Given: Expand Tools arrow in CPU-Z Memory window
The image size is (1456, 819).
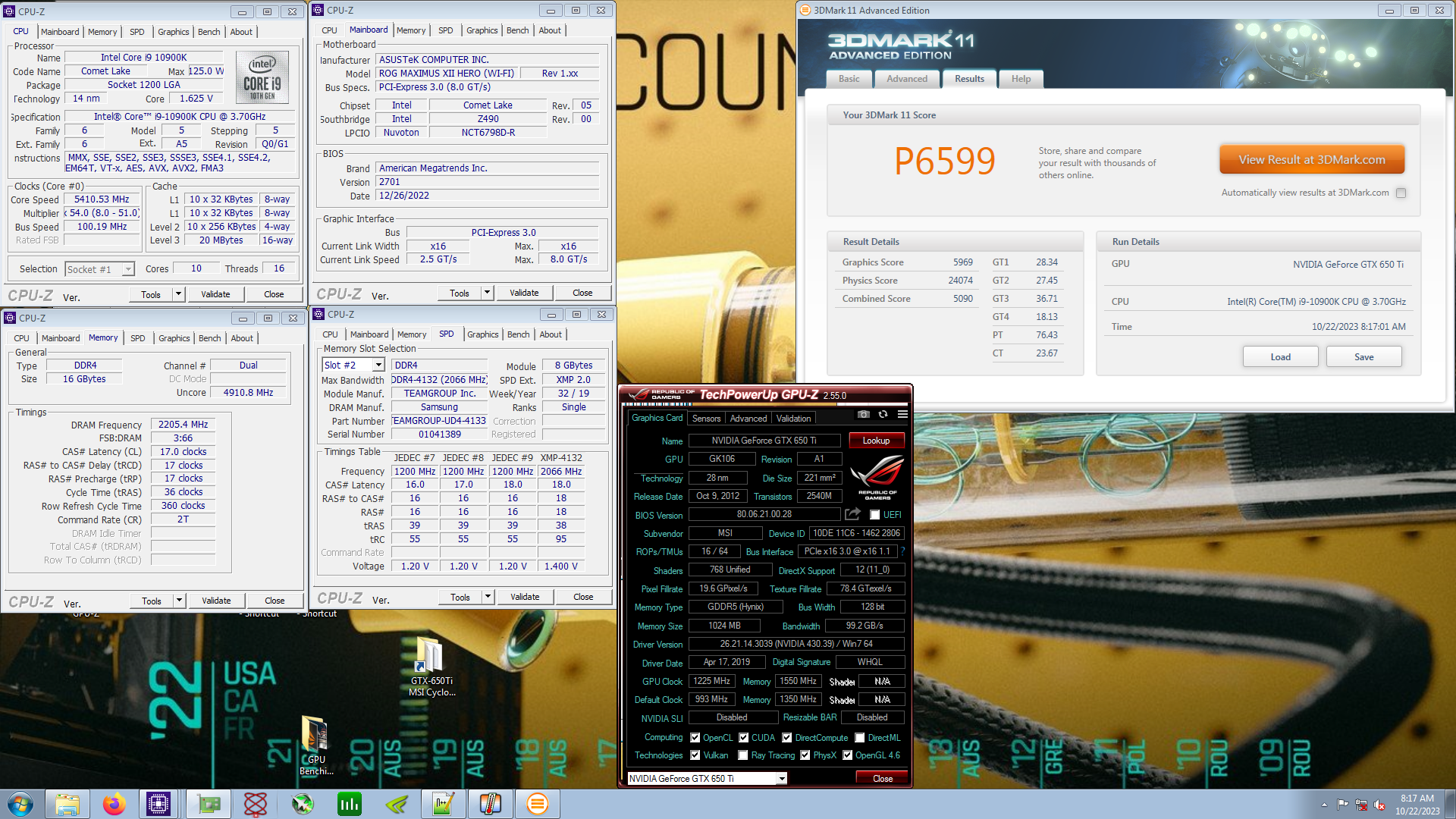Looking at the screenshot, I should point(180,601).
